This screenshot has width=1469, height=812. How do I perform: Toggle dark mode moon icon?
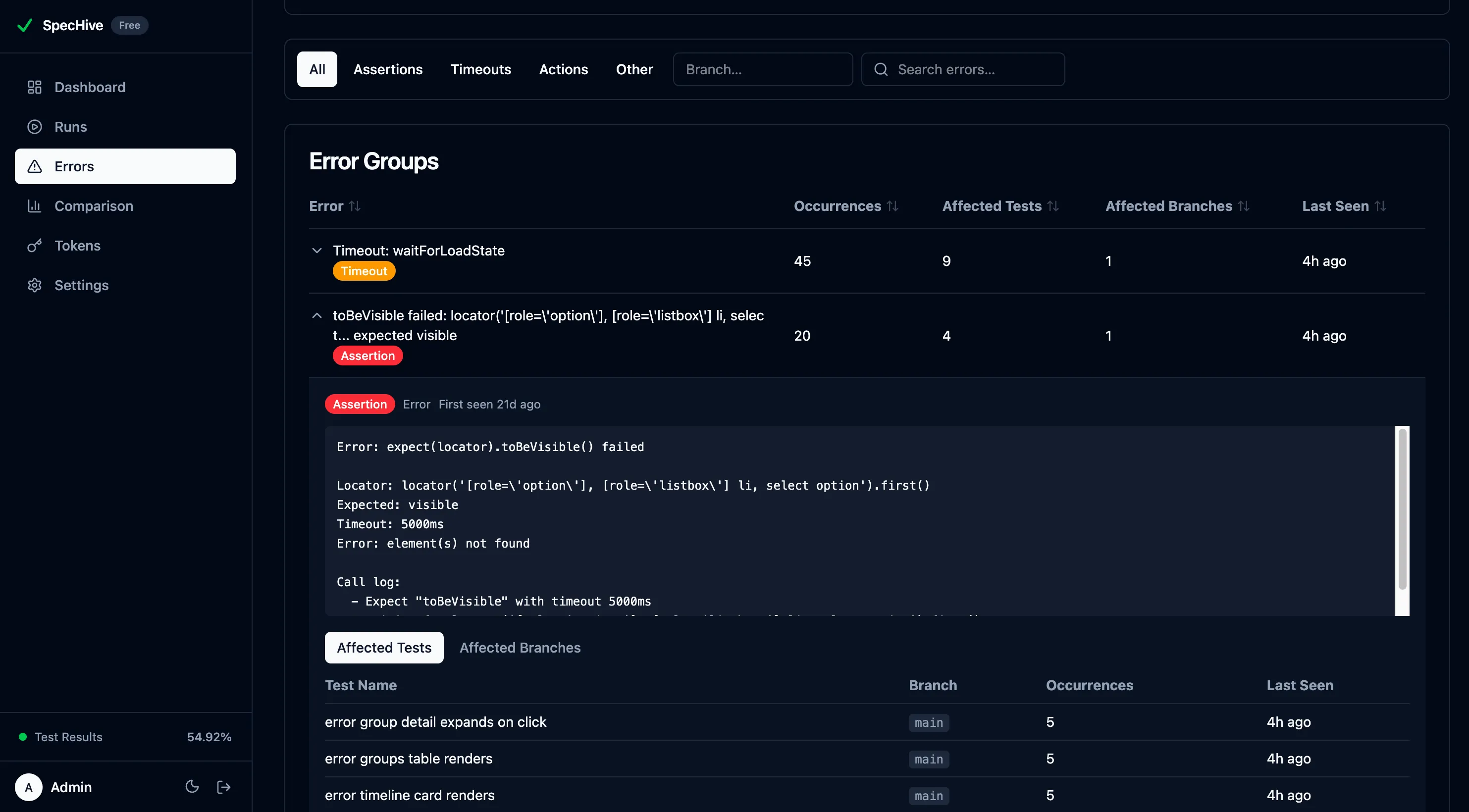(192, 787)
